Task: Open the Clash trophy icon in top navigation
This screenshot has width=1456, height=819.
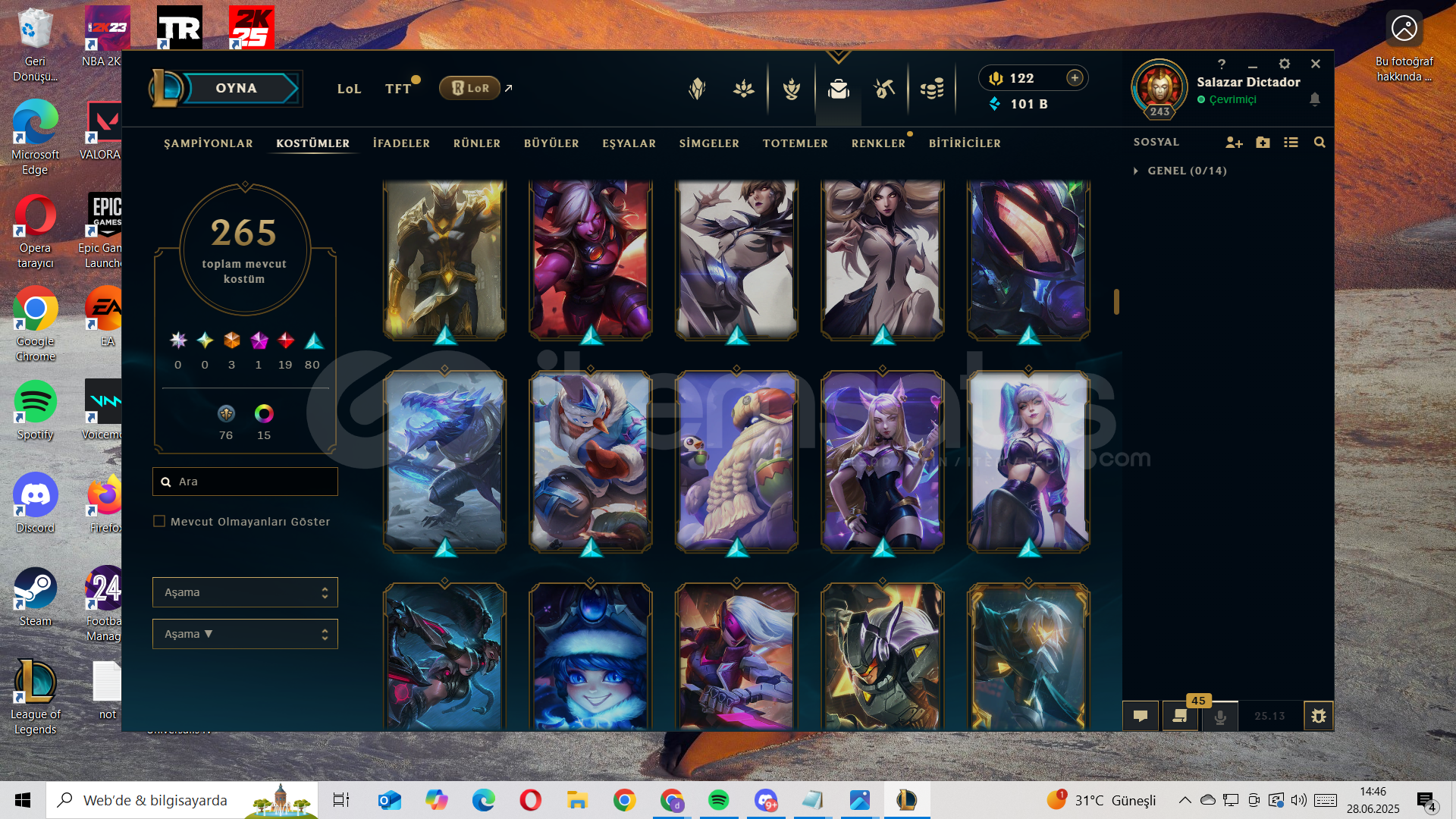Action: tap(792, 89)
